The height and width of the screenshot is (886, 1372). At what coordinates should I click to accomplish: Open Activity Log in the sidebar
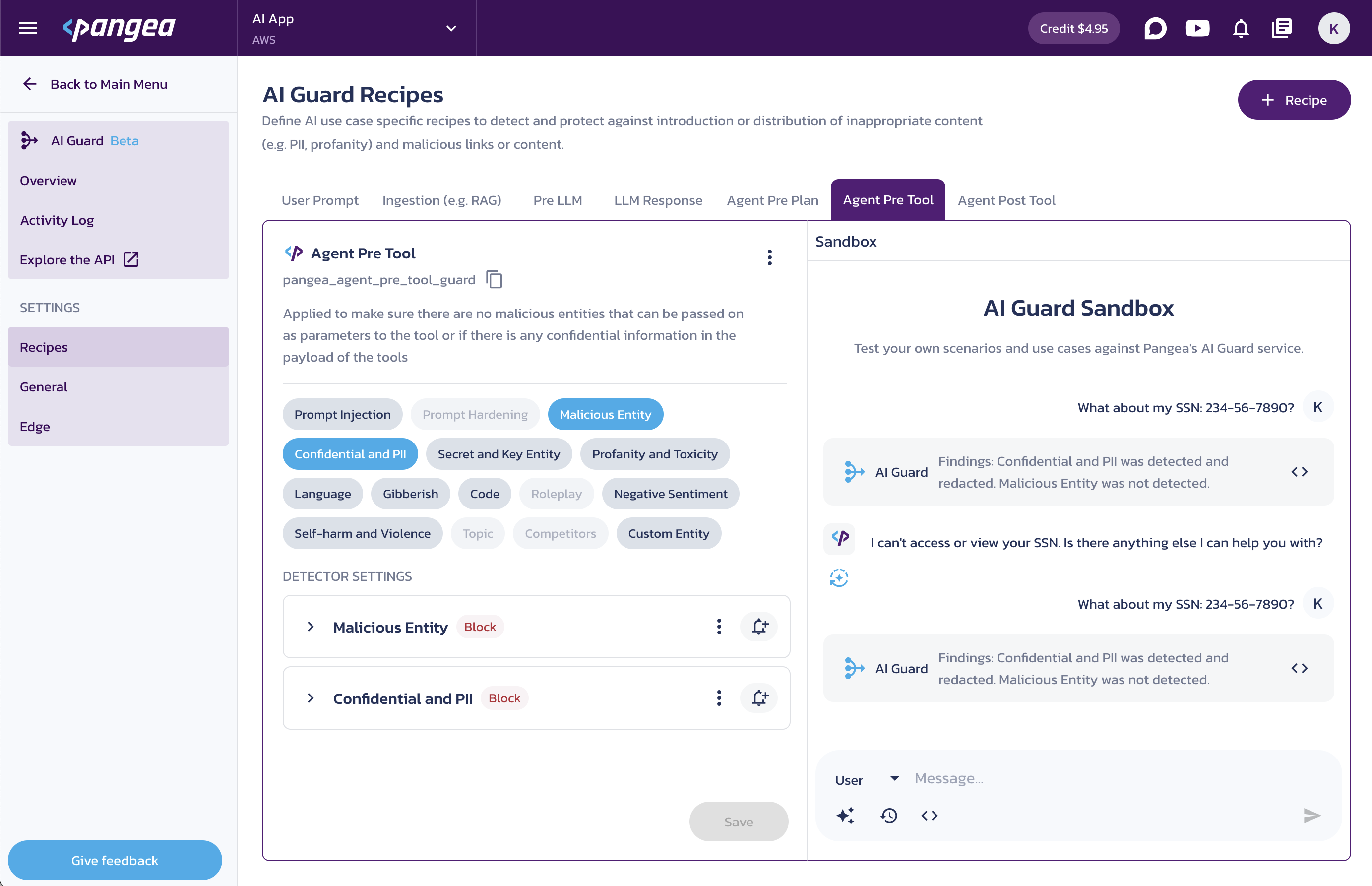[119, 220]
